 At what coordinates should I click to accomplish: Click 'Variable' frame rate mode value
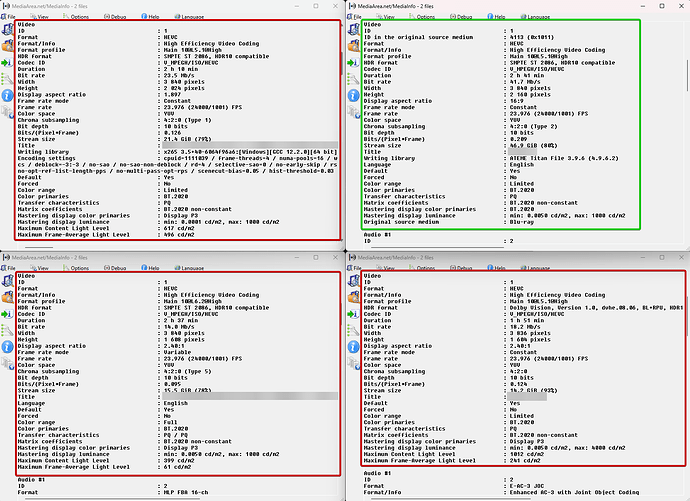[x=177, y=352]
